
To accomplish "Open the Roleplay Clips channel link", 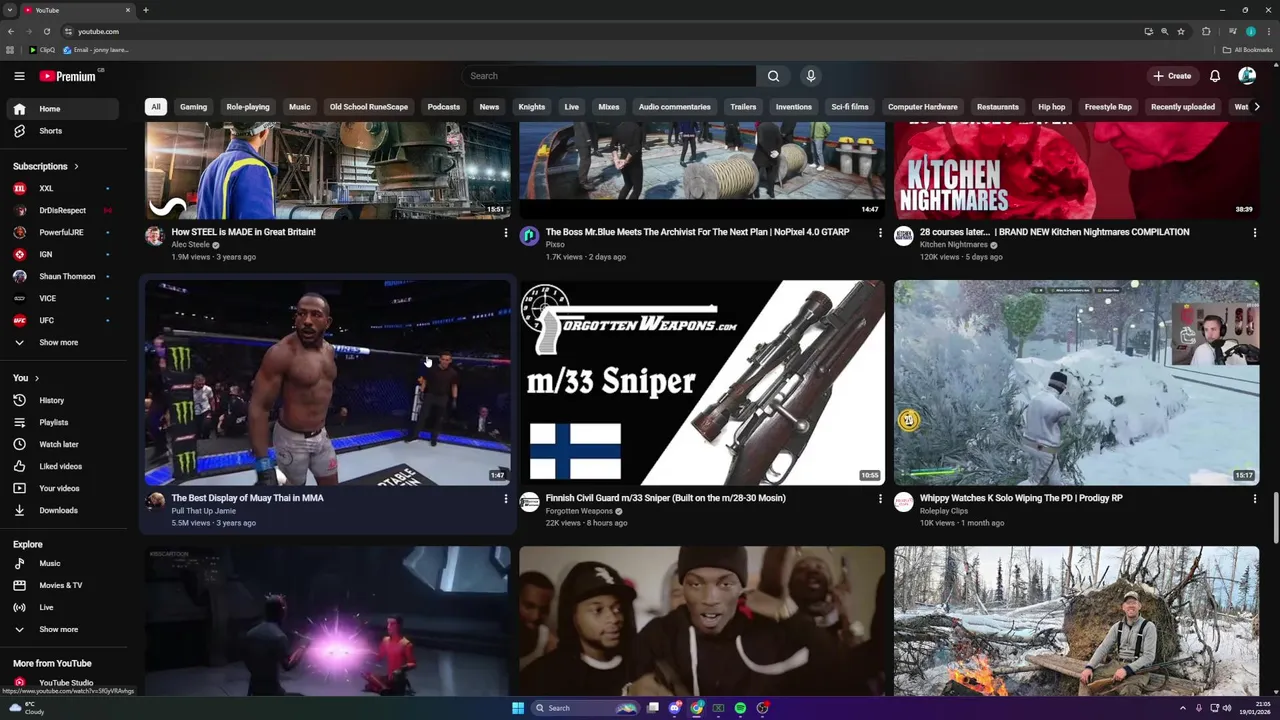I will [x=944, y=511].
